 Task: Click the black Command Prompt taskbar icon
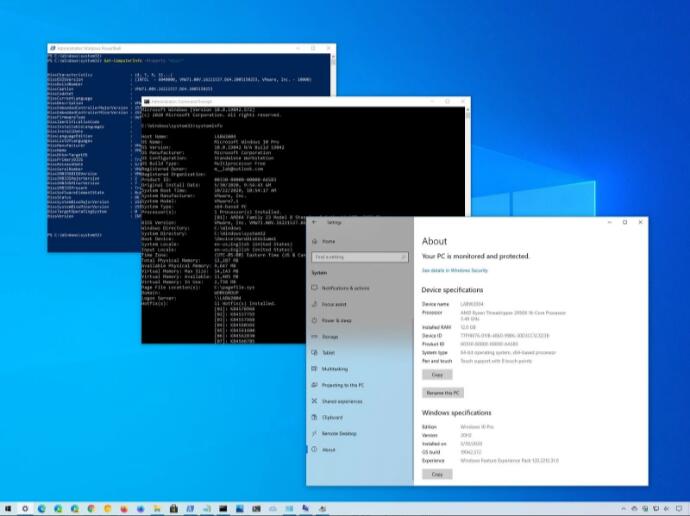(x=223, y=509)
